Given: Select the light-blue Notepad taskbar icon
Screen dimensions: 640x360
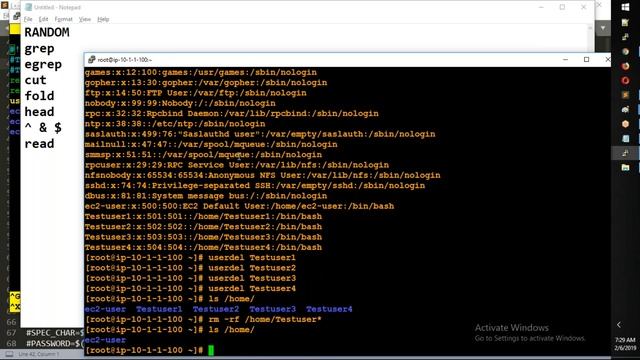Looking at the screenshot, I should coord(625,139).
